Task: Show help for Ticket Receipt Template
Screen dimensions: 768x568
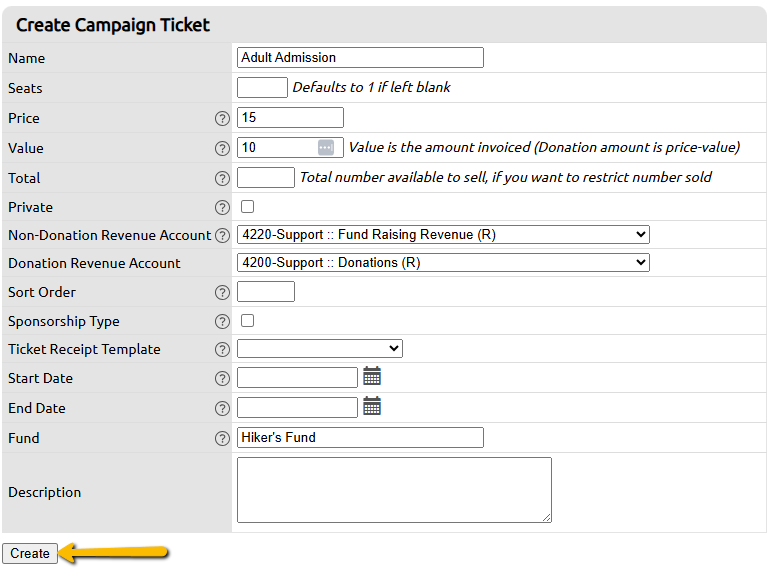Action: pos(222,349)
